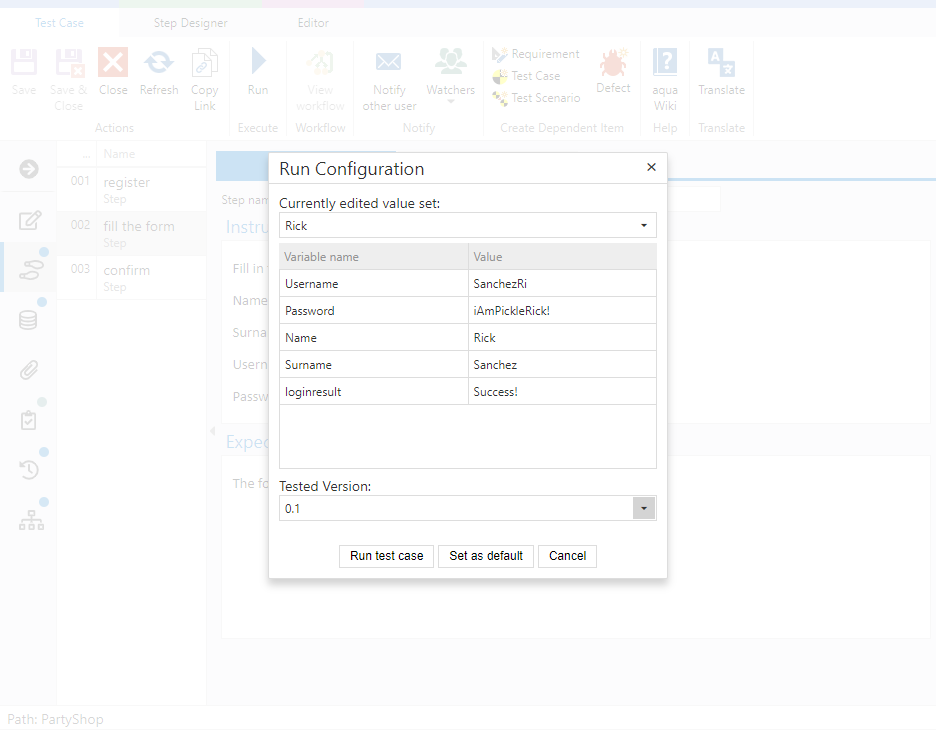
Task: Select the test data database icon in sidebar
Action: pyautogui.click(x=29, y=319)
